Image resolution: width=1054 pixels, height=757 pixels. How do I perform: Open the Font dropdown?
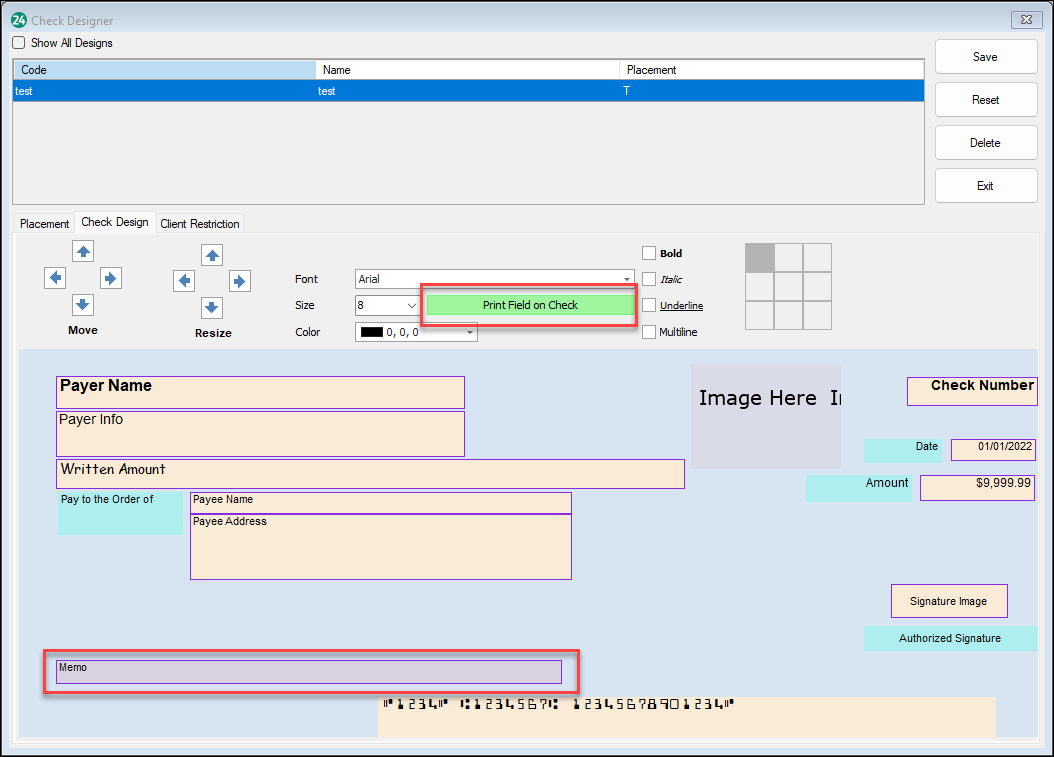tap(626, 279)
